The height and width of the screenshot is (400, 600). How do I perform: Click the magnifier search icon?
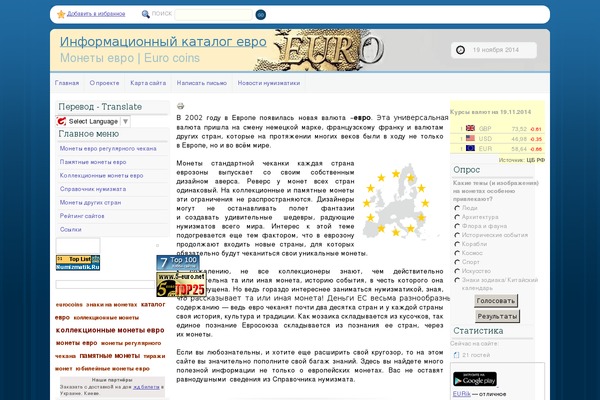point(145,15)
